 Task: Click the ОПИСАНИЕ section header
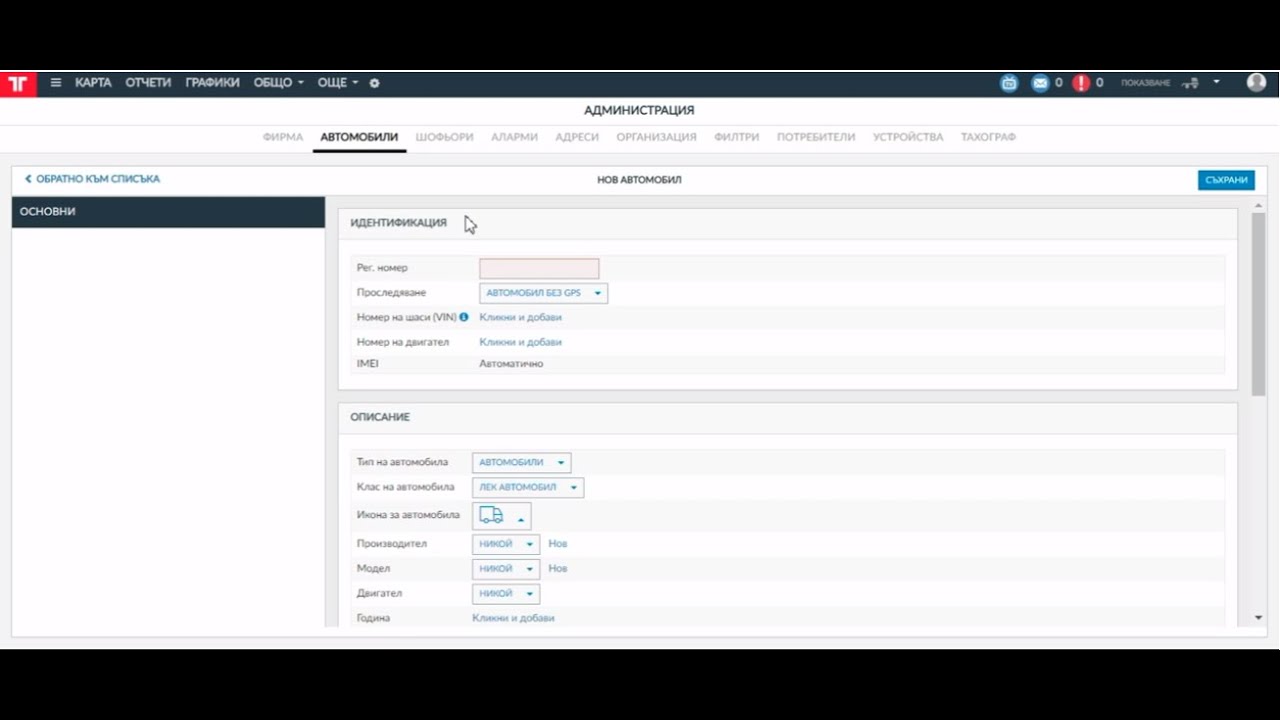point(380,417)
